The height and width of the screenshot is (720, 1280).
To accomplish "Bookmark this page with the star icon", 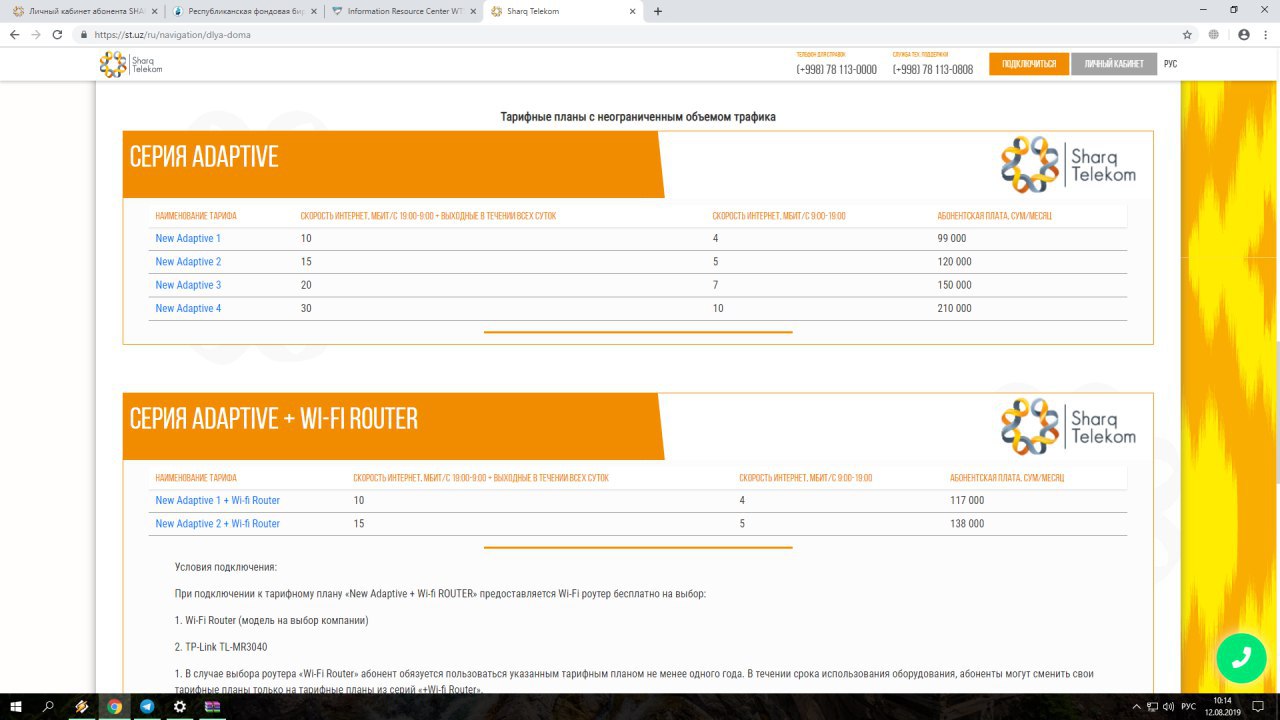I will click(x=1187, y=34).
